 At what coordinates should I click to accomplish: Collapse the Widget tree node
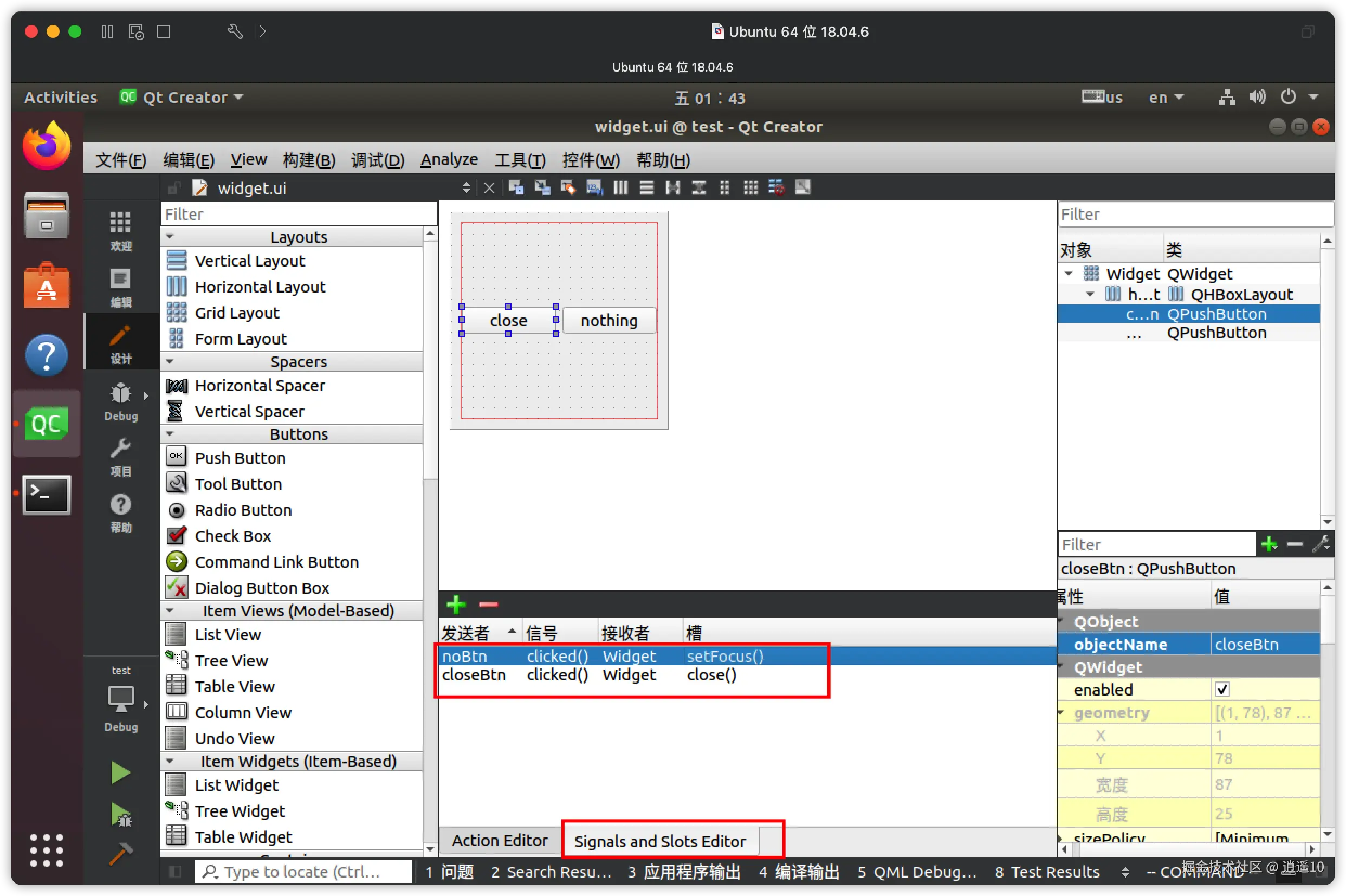click(x=1068, y=274)
